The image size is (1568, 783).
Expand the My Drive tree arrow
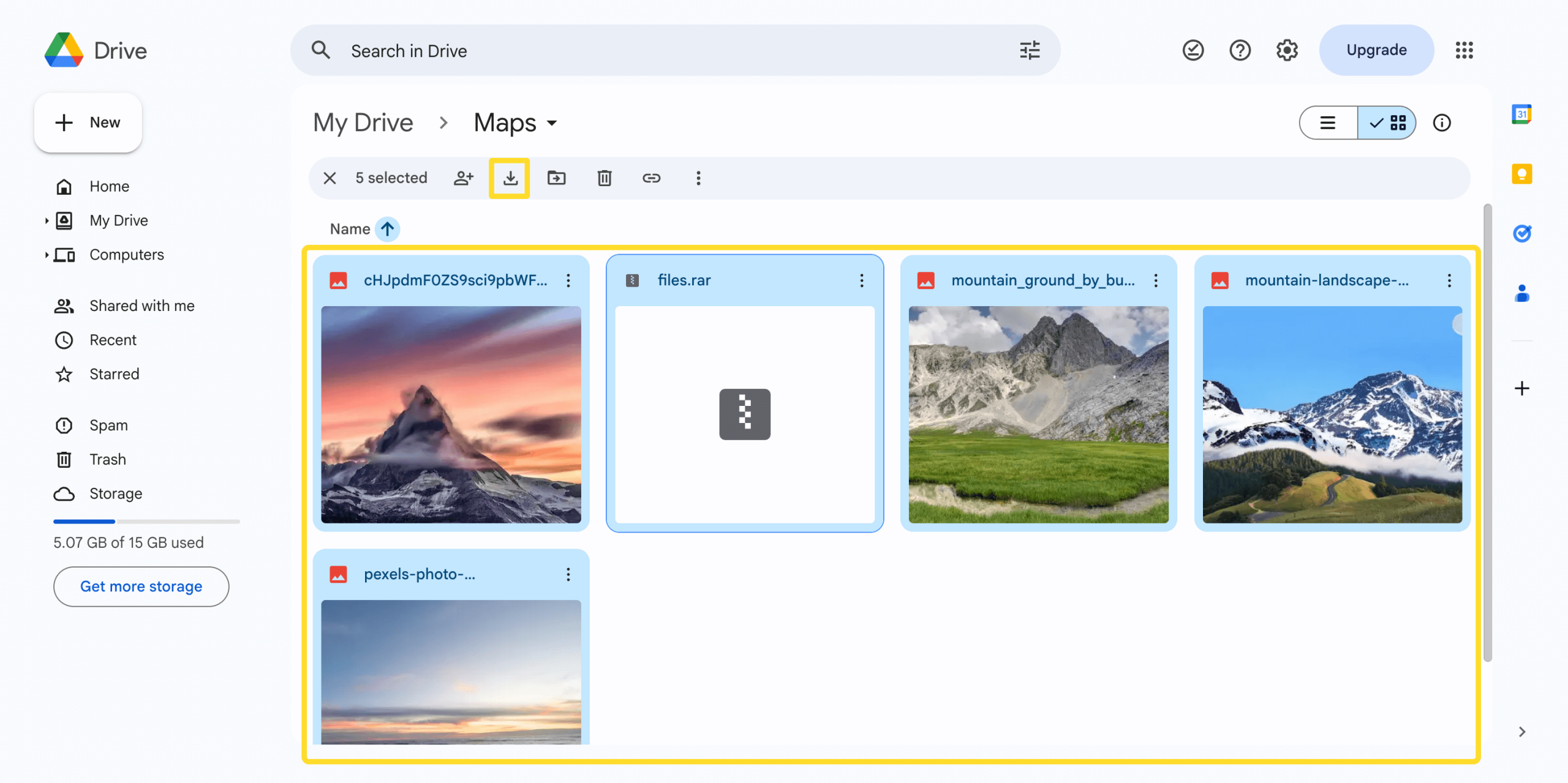(x=47, y=220)
